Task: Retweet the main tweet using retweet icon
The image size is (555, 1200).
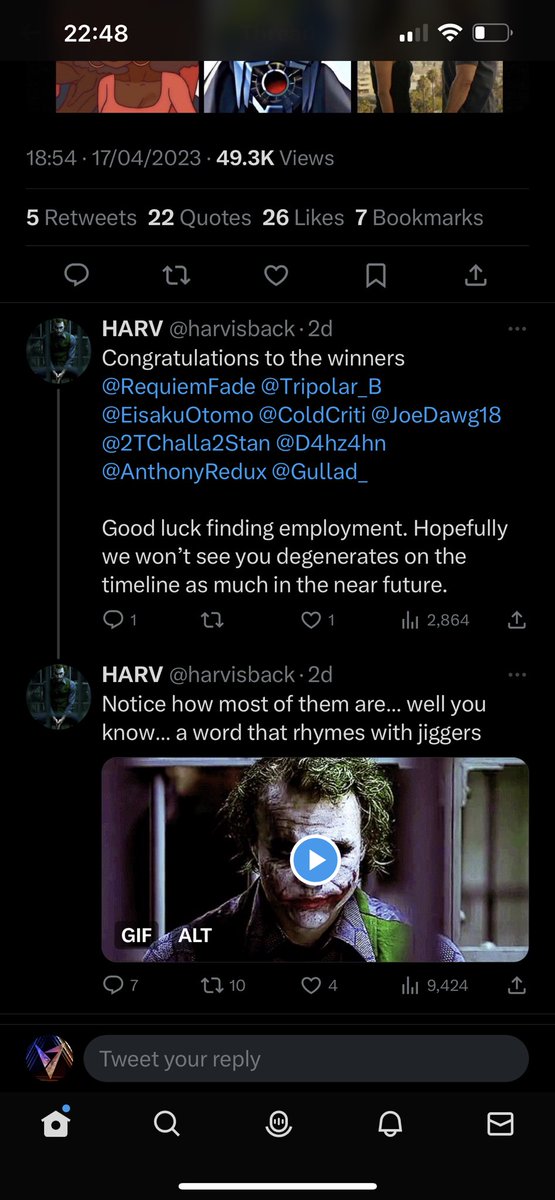Action: pyautogui.click(x=176, y=275)
